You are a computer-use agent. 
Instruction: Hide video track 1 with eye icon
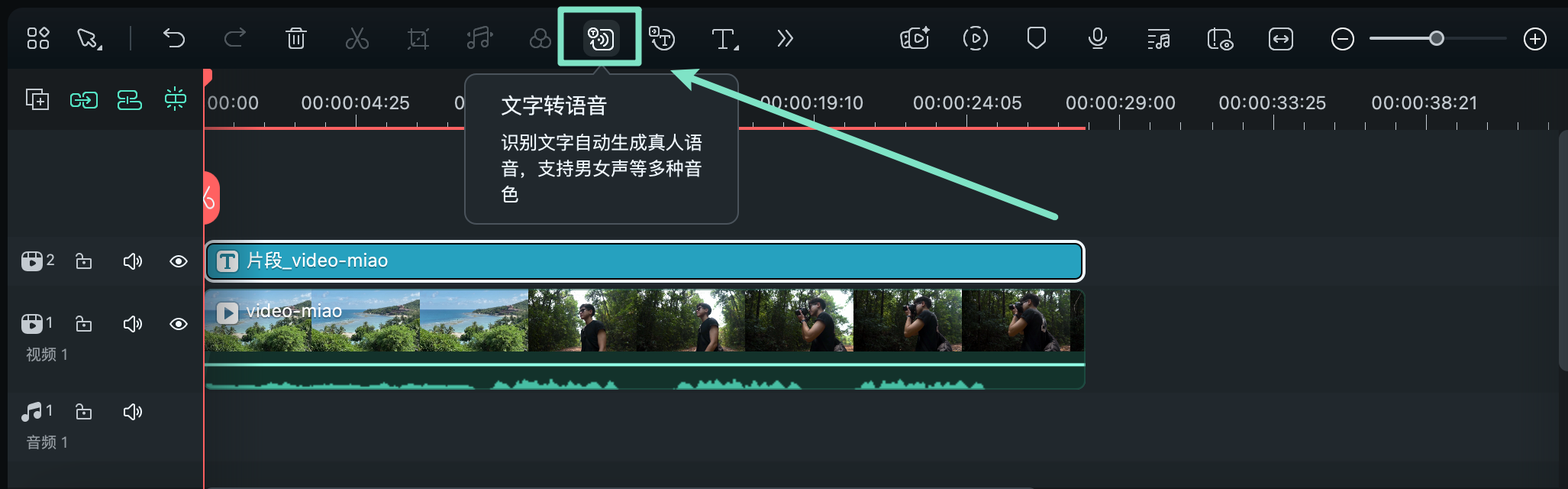[x=179, y=324]
